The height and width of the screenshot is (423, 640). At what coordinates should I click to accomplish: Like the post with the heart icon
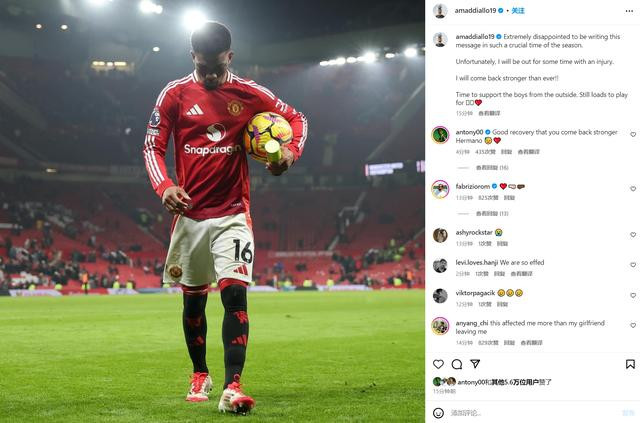(438, 364)
